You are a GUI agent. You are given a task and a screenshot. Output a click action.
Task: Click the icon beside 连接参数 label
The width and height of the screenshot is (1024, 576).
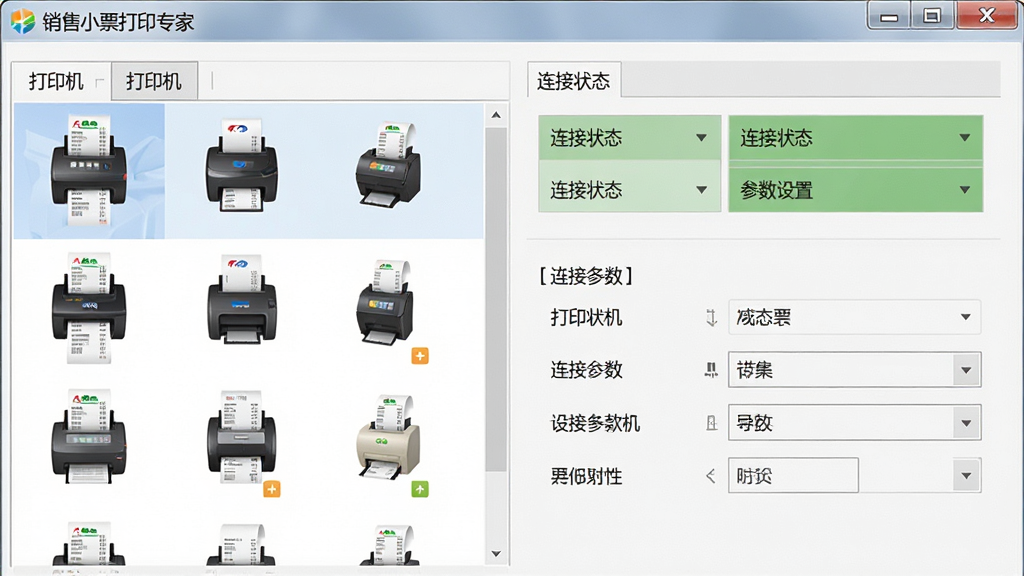point(711,370)
